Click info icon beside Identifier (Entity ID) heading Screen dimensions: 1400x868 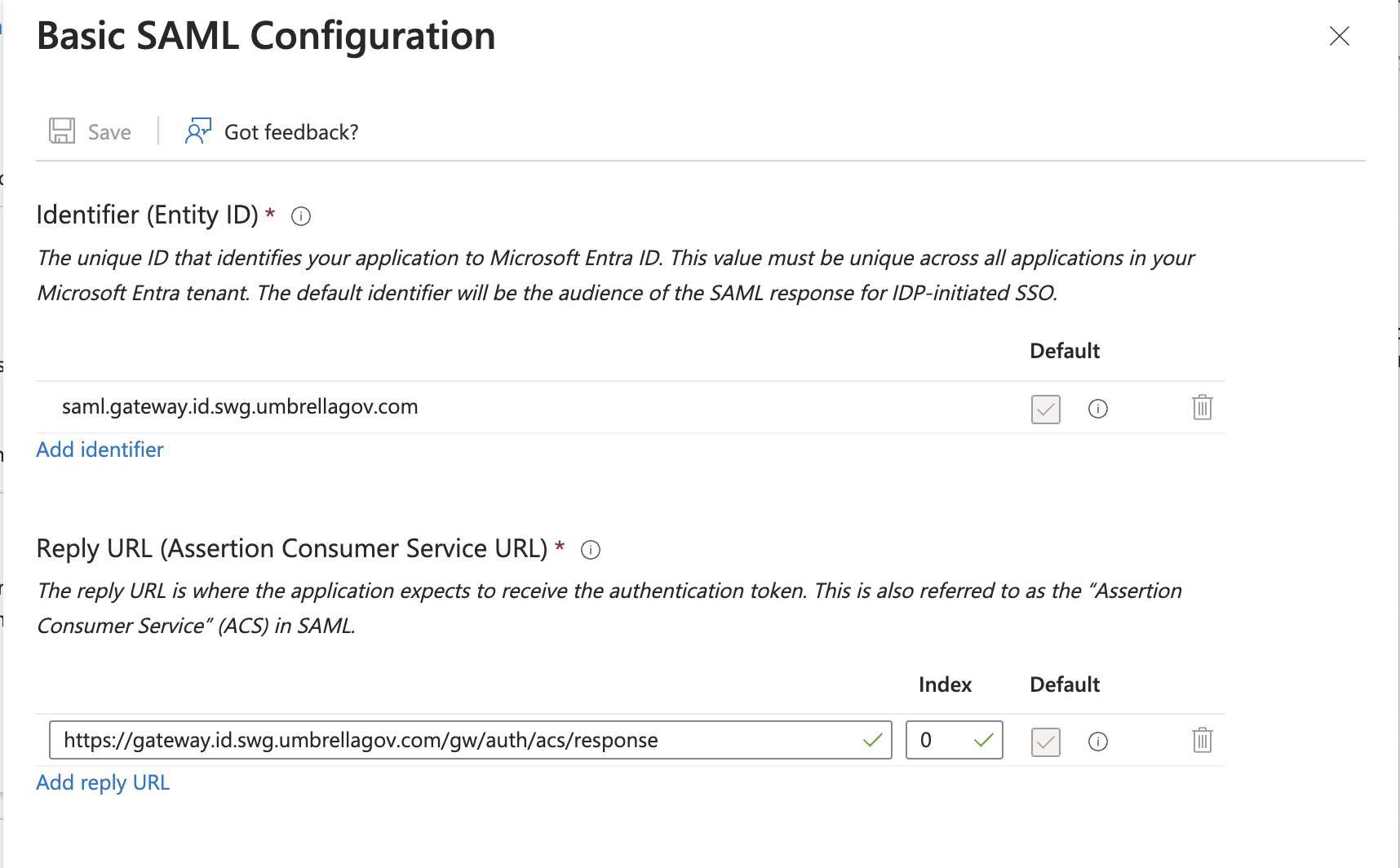point(301,216)
